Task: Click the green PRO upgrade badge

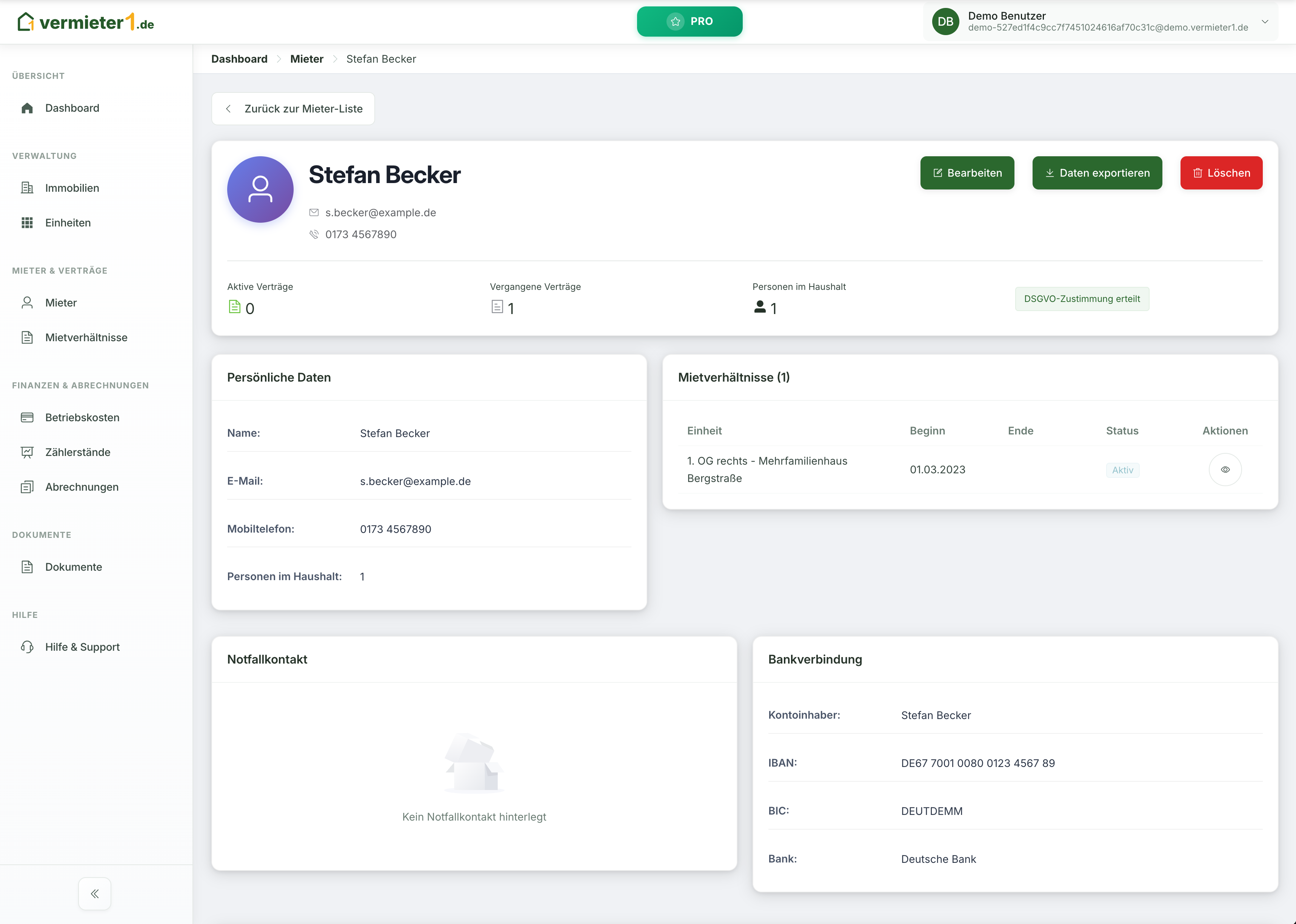Action: [x=690, y=22]
